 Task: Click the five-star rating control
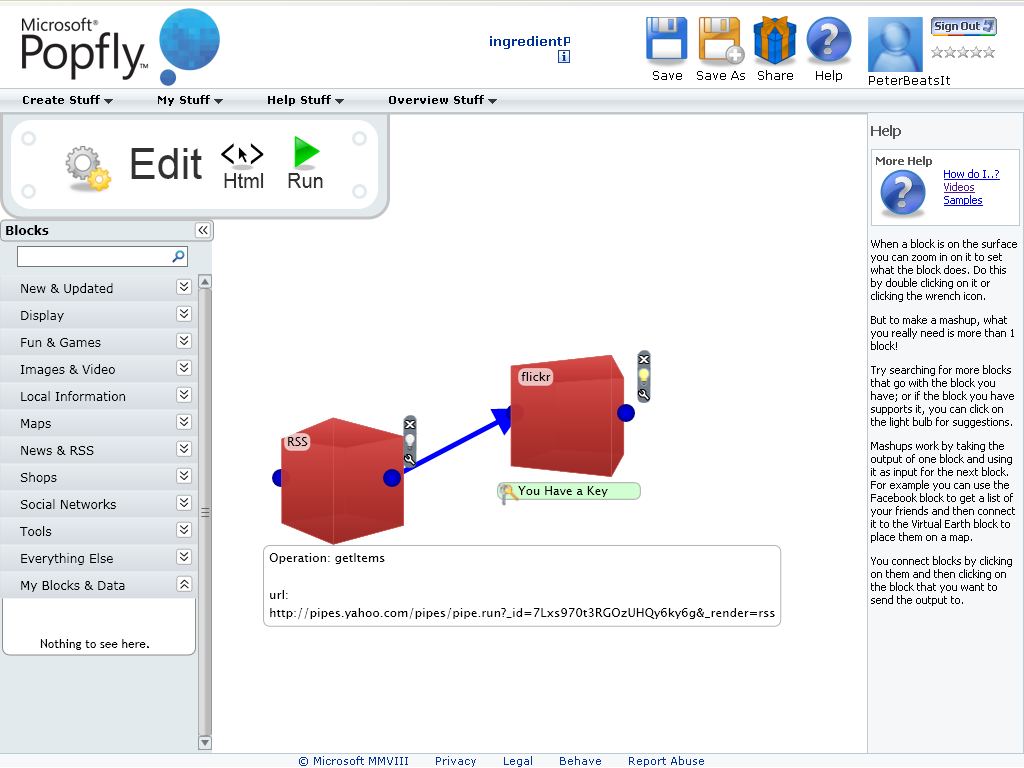pyautogui.click(x=963, y=52)
